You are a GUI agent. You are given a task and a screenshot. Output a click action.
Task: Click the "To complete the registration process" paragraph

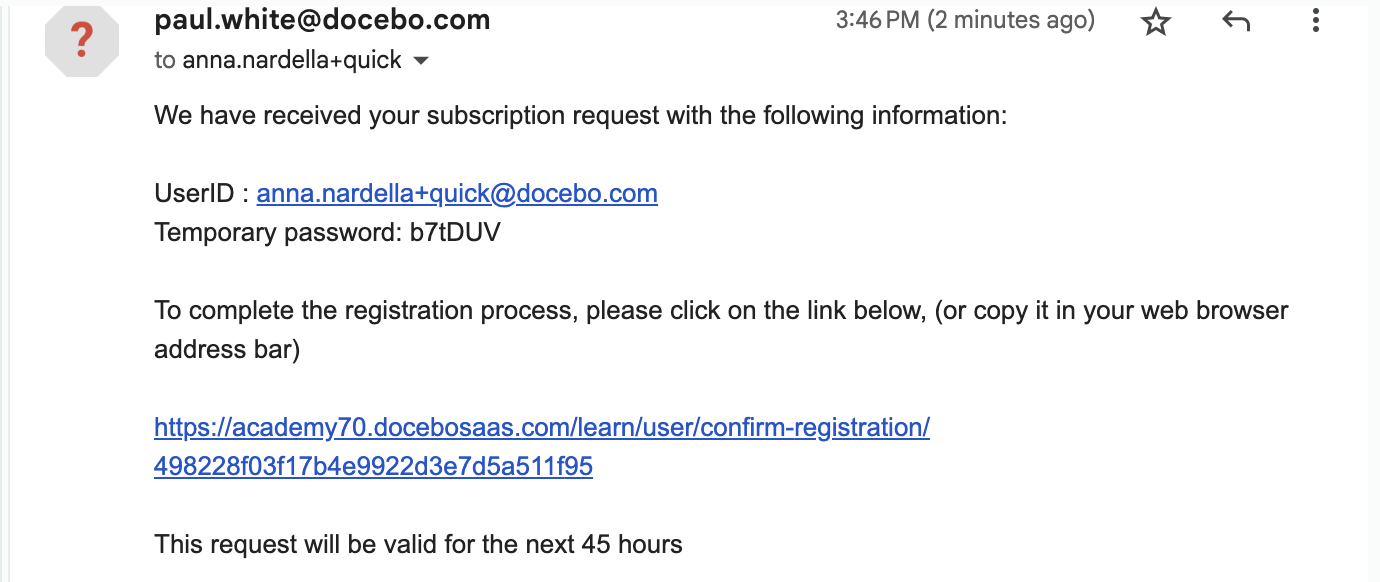(x=721, y=330)
